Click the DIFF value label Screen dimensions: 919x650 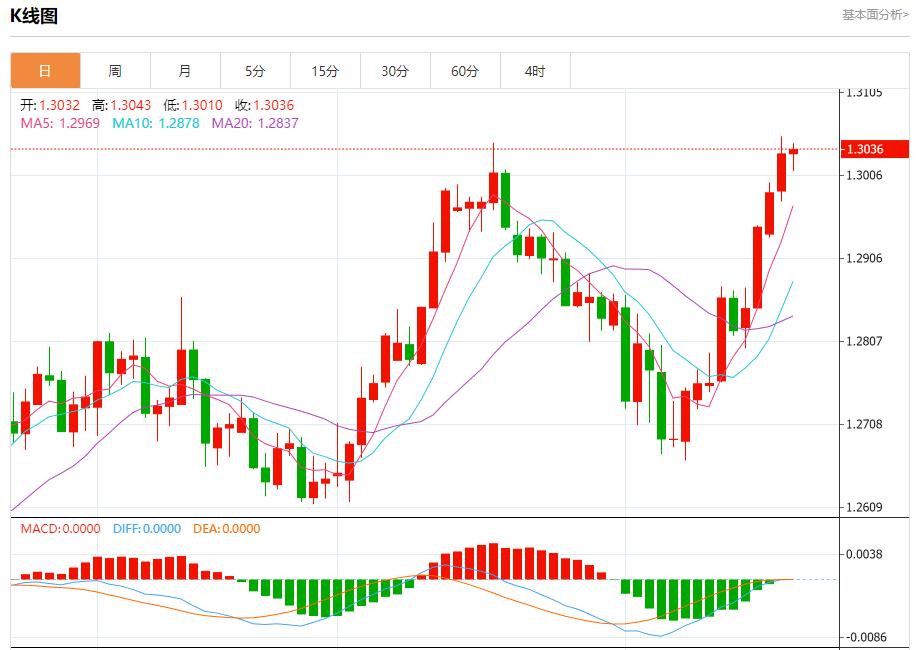147,529
